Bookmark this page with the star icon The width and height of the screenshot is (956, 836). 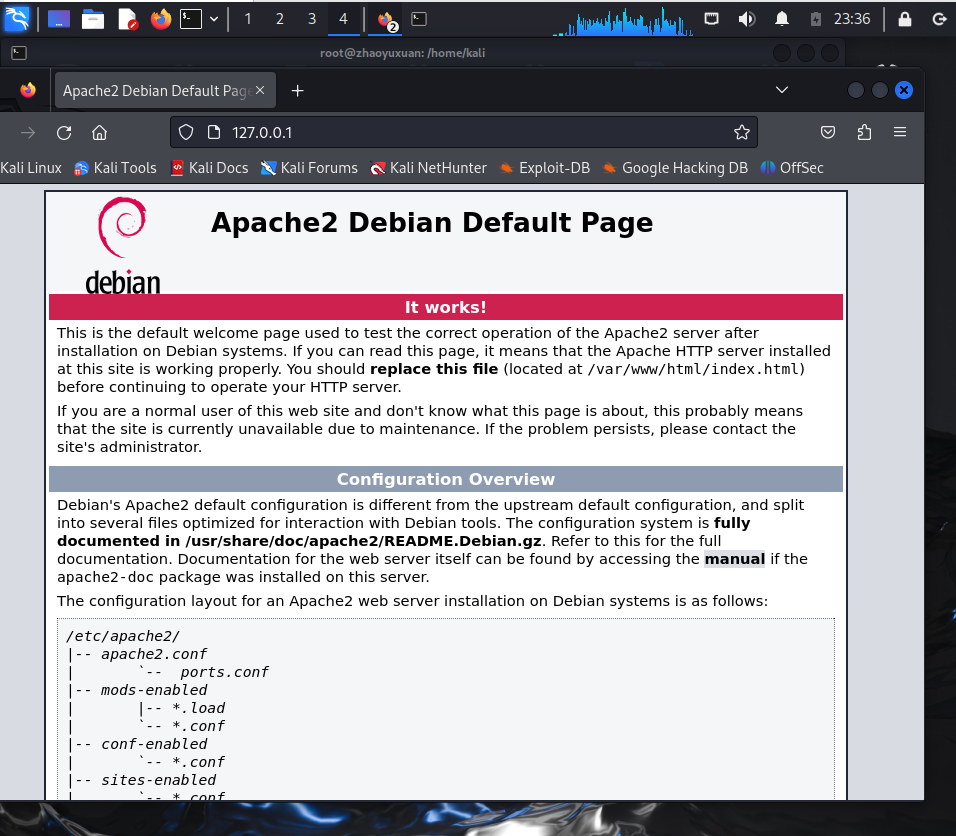click(x=741, y=132)
